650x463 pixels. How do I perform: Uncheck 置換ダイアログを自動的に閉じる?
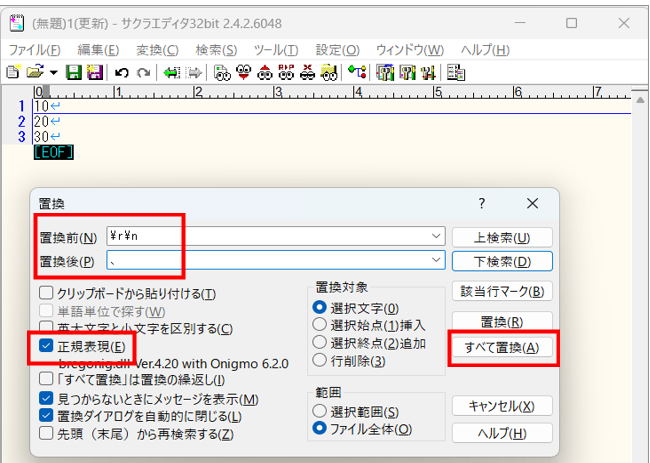(x=46, y=416)
